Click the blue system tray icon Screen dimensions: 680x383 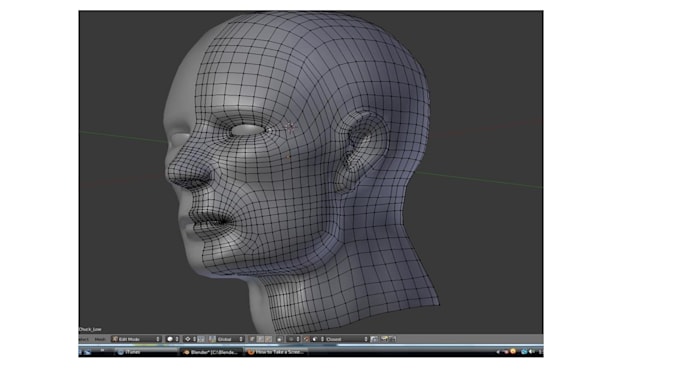pyautogui.click(x=524, y=352)
